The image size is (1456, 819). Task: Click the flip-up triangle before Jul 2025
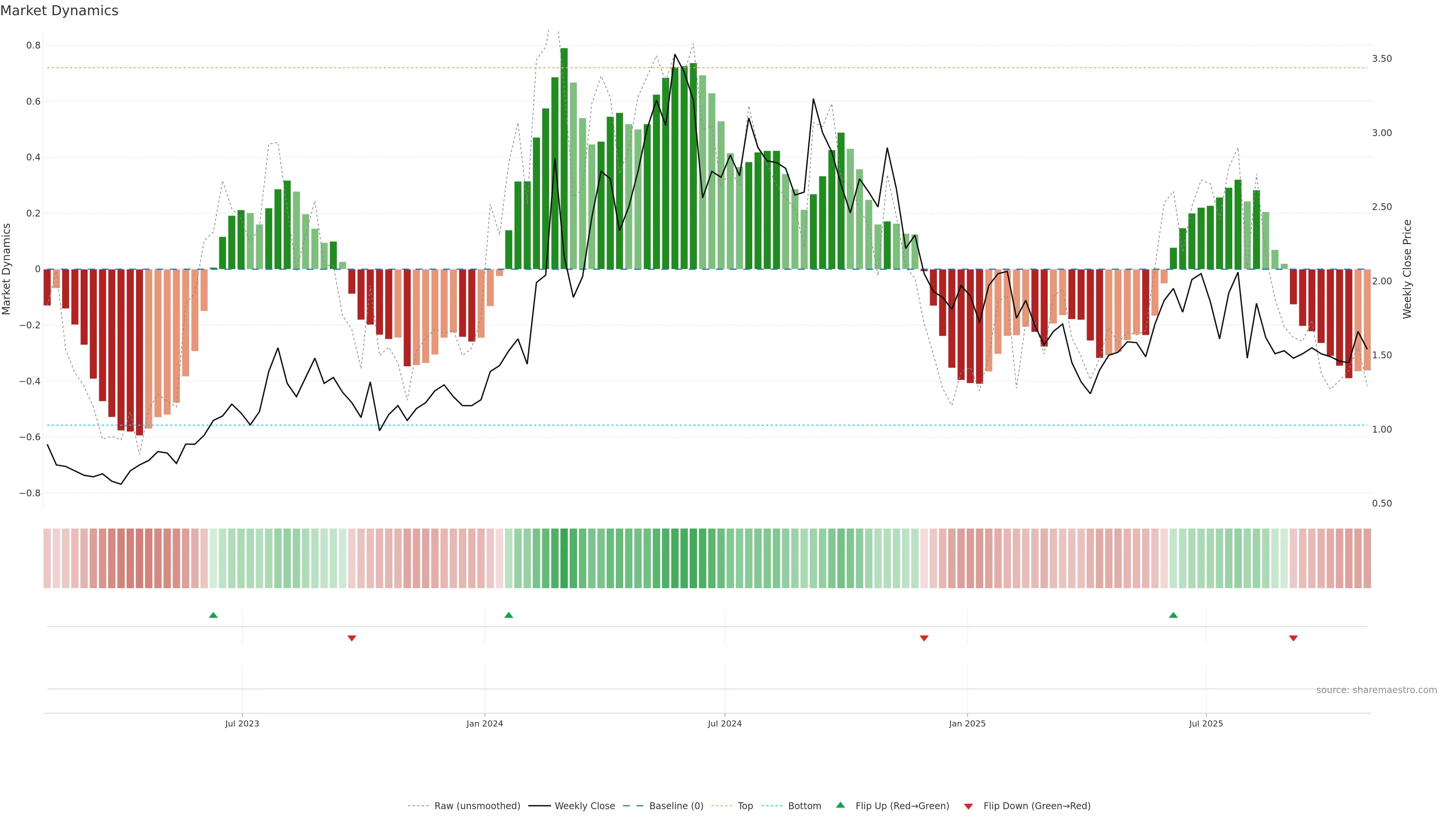1174,615
